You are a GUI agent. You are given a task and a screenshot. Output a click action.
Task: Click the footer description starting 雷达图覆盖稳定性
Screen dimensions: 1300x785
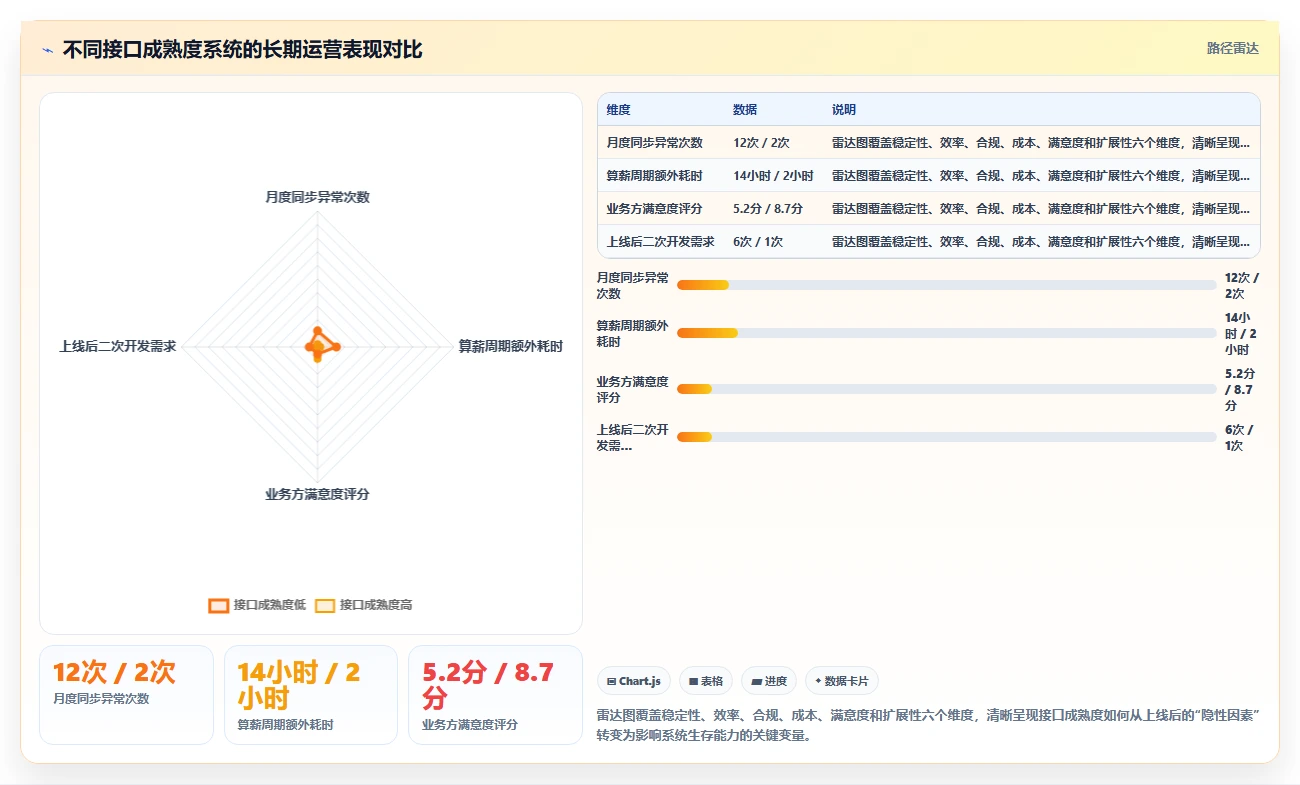[x=928, y=725]
